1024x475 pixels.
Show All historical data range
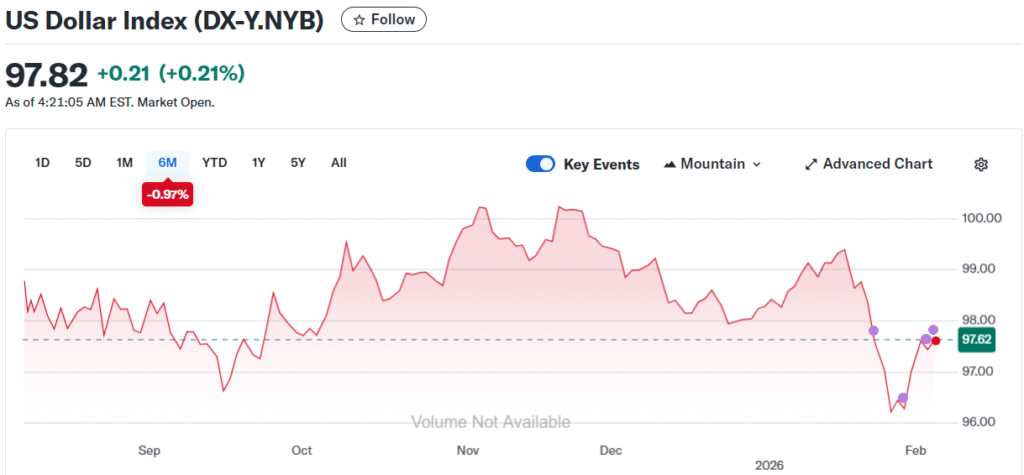click(x=338, y=163)
